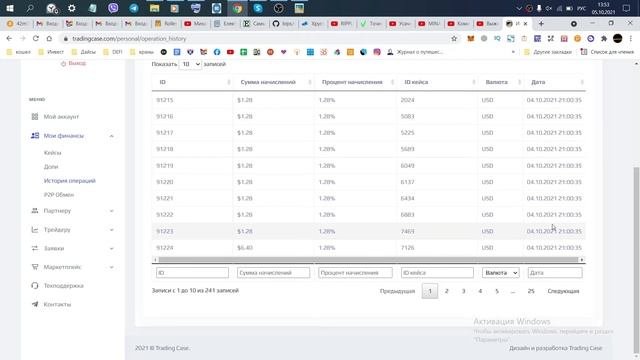
Task: Click the Следующая next-page button
Action: pyautogui.click(x=563, y=291)
